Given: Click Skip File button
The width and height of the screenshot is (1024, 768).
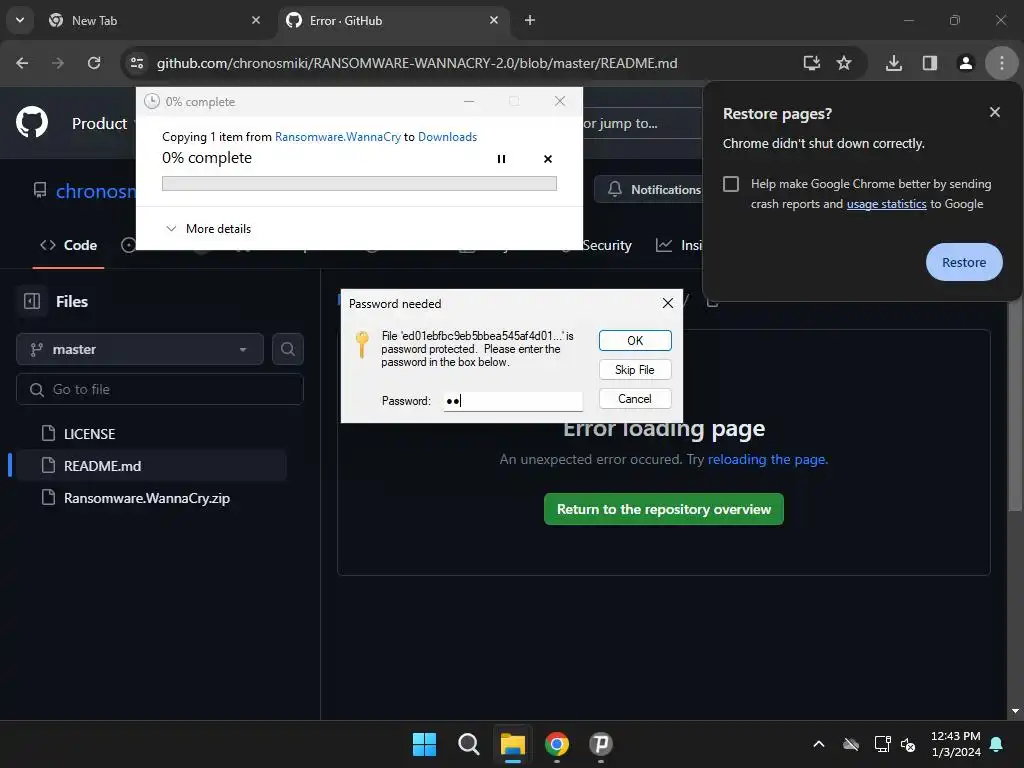Looking at the screenshot, I should (x=635, y=370).
